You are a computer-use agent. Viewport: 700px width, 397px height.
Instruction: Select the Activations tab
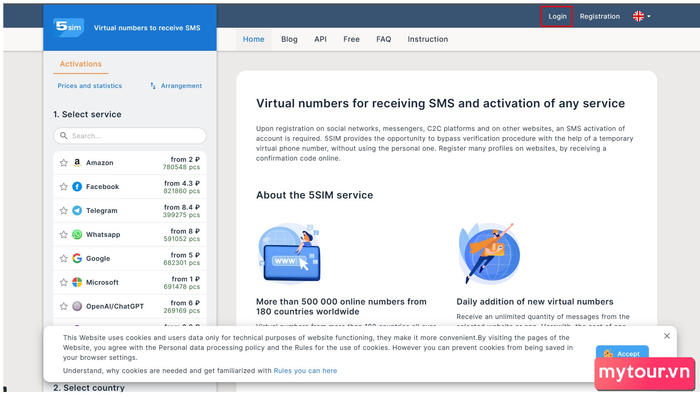tap(81, 64)
